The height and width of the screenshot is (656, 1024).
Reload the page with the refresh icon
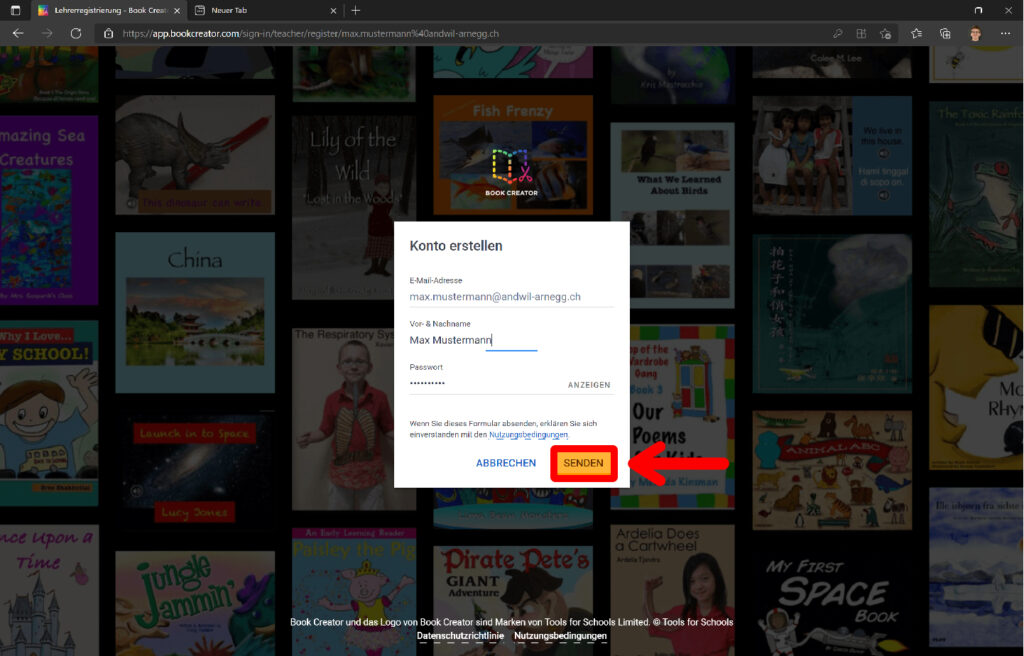76,33
